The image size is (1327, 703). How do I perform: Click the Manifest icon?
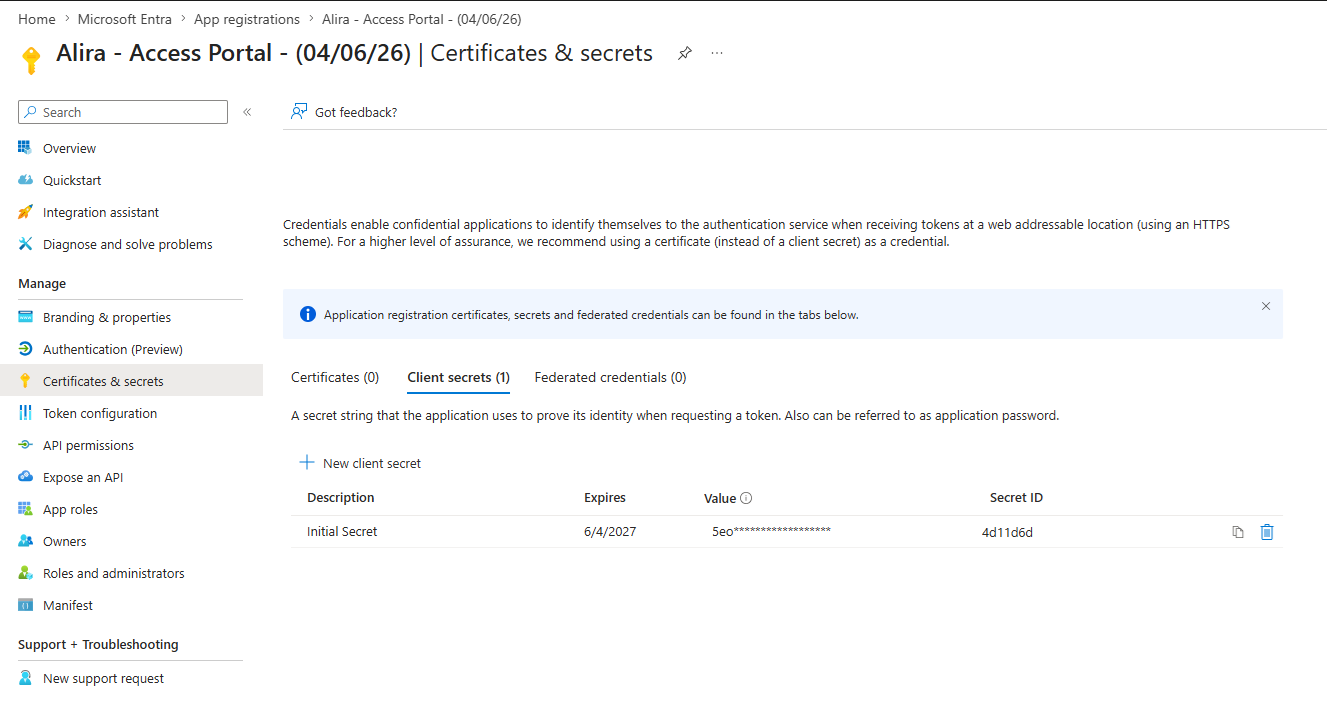pyautogui.click(x=25, y=605)
